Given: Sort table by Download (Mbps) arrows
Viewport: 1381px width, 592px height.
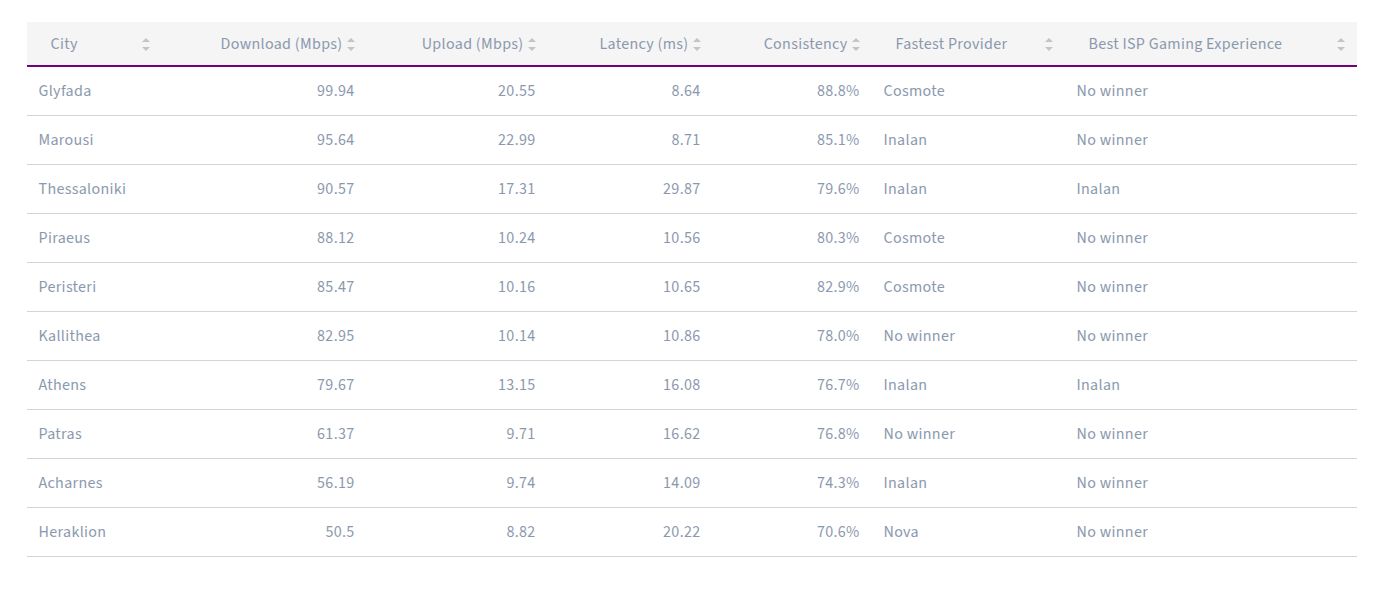Looking at the screenshot, I should [351, 44].
